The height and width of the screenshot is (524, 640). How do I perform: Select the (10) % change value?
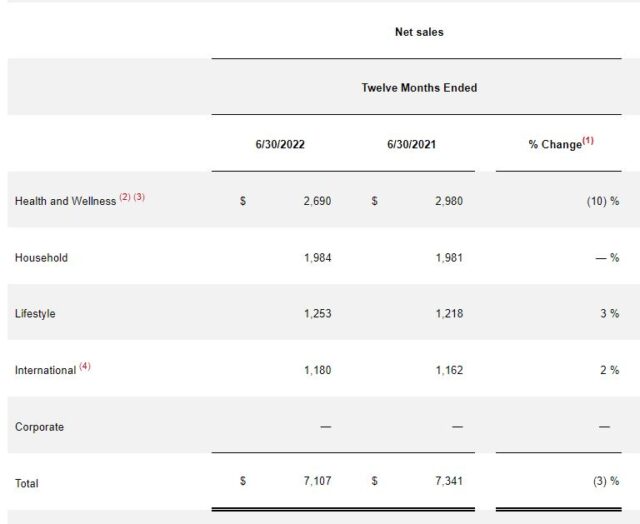coord(602,201)
